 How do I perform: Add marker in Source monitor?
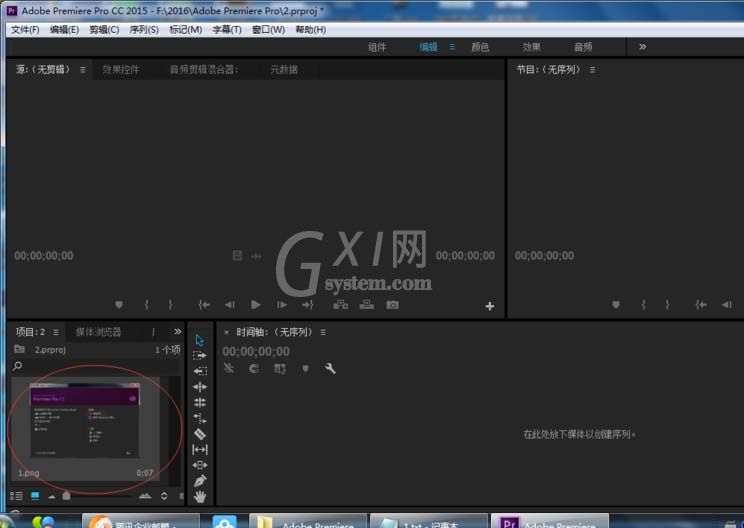point(119,305)
